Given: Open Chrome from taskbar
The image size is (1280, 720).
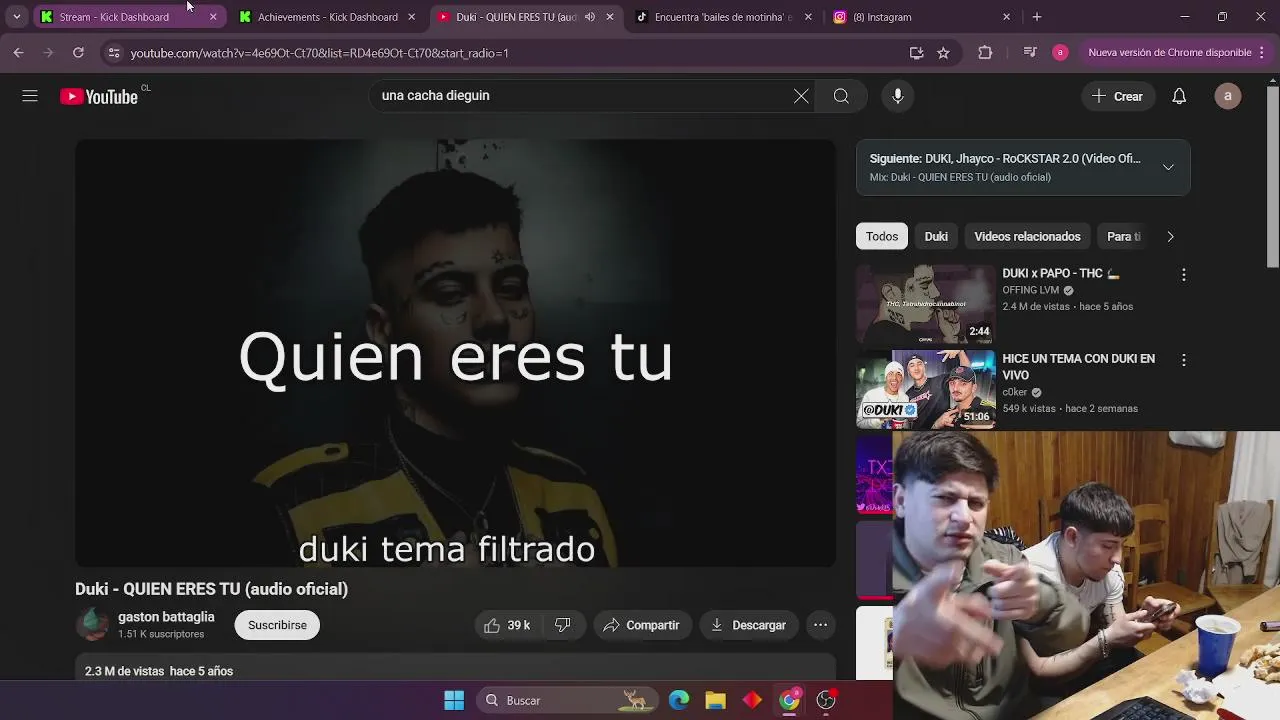Looking at the screenshot, I should click(x=790, y=700).
